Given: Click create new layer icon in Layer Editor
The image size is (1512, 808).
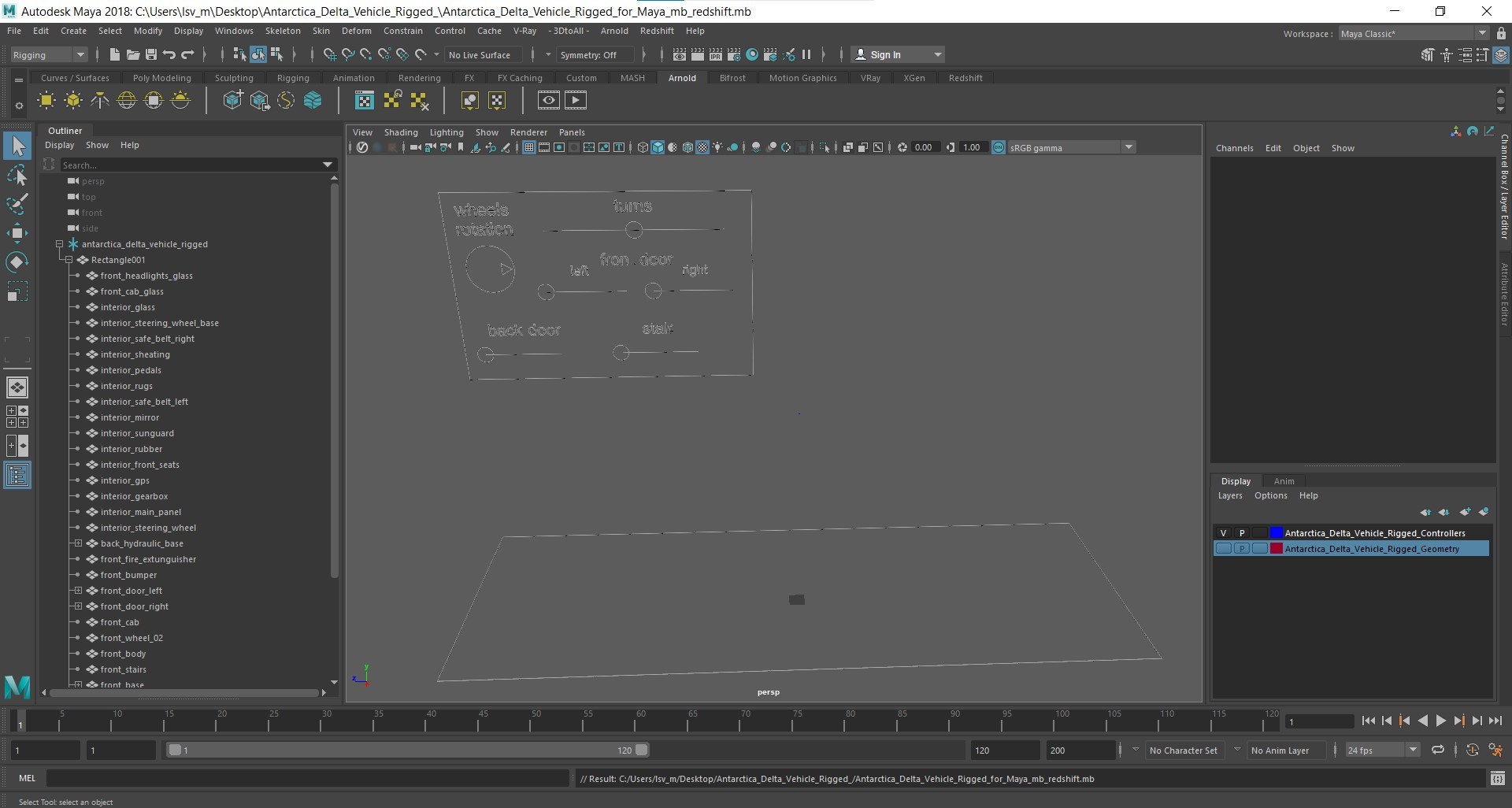Looking at the screenshot, I should coord(1465,512).
